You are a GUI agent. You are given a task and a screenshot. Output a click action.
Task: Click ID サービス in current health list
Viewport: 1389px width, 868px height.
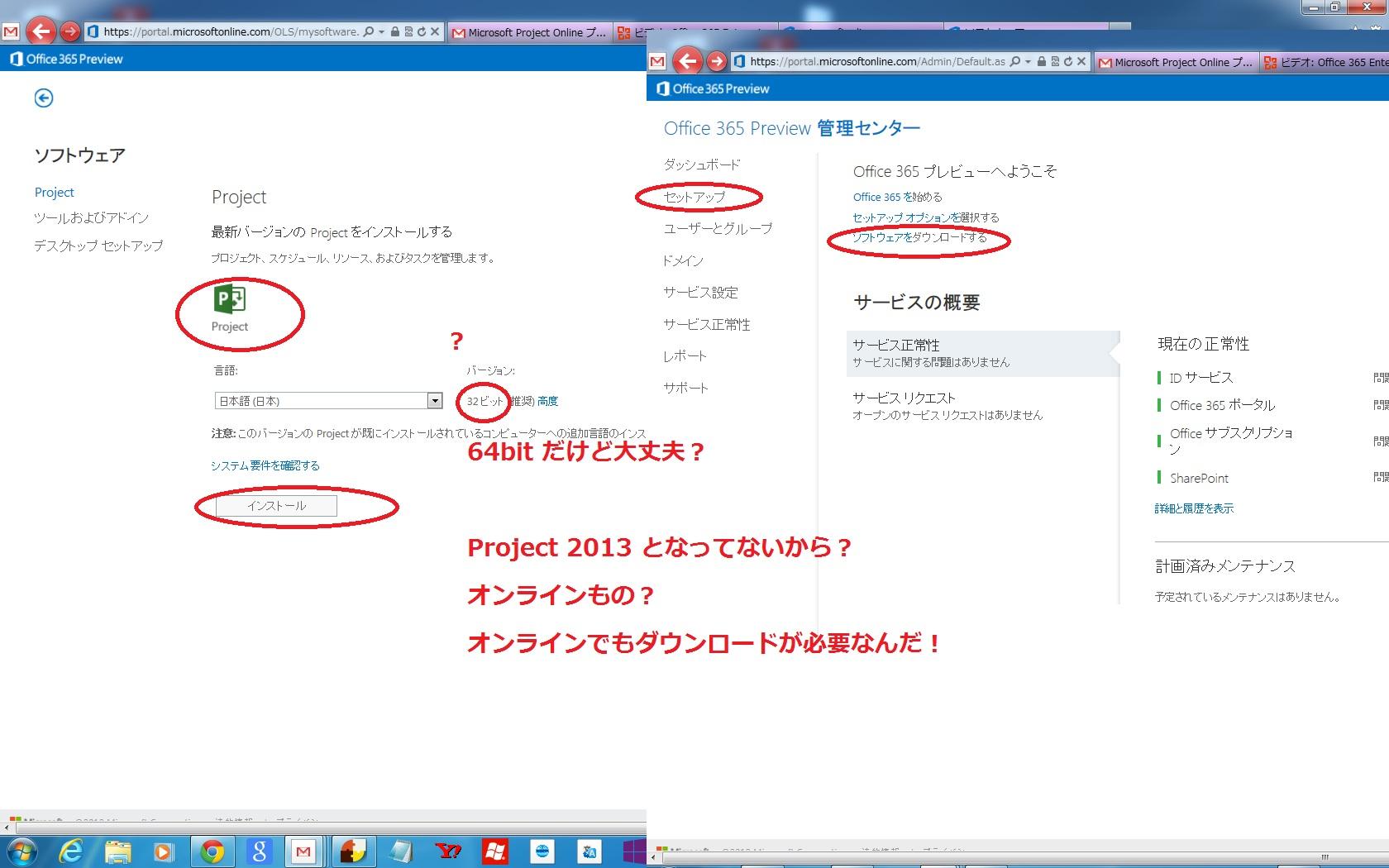[x=1201, y=378]
